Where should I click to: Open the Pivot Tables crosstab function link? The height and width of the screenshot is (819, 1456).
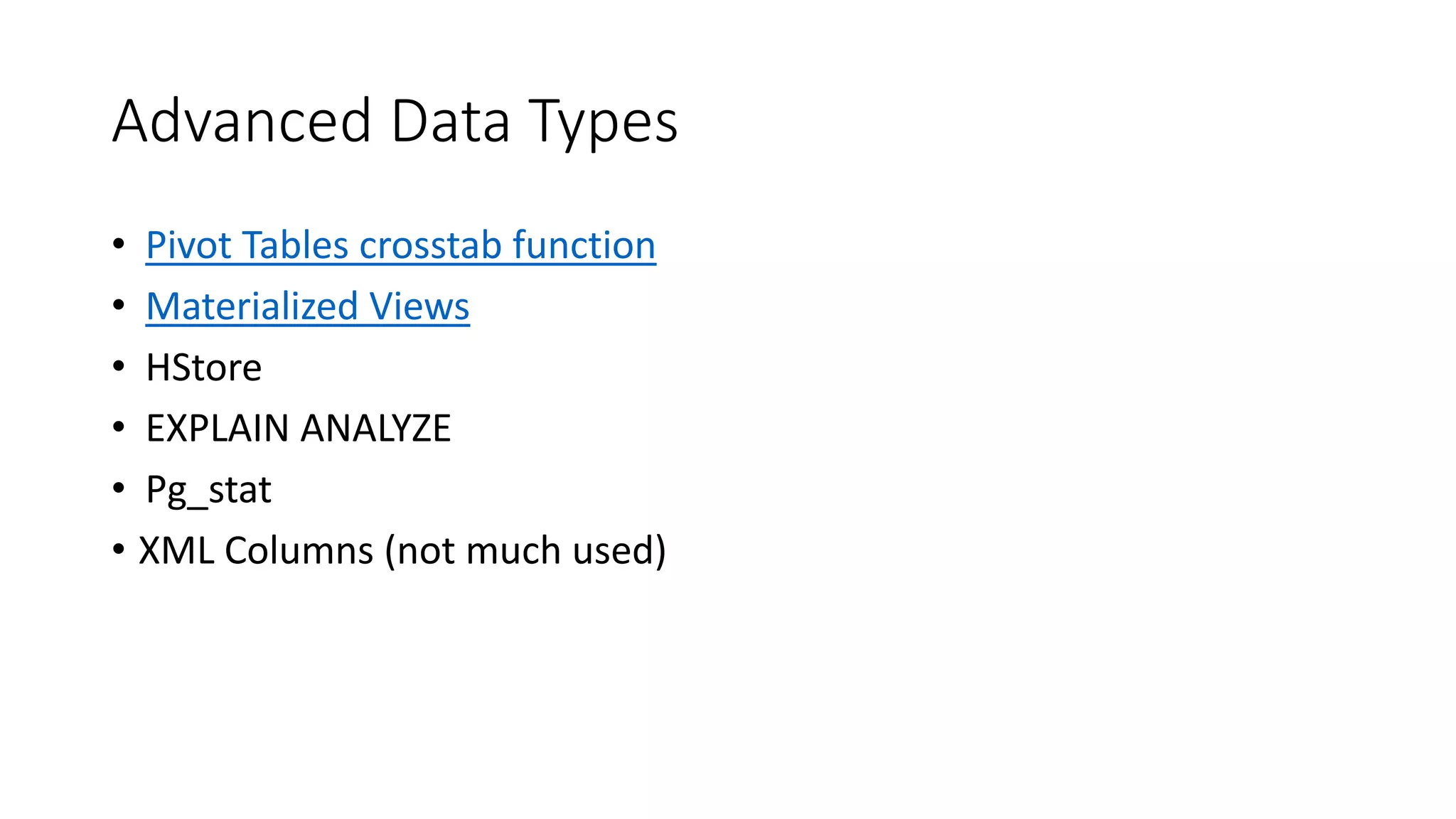pos(400,245)
